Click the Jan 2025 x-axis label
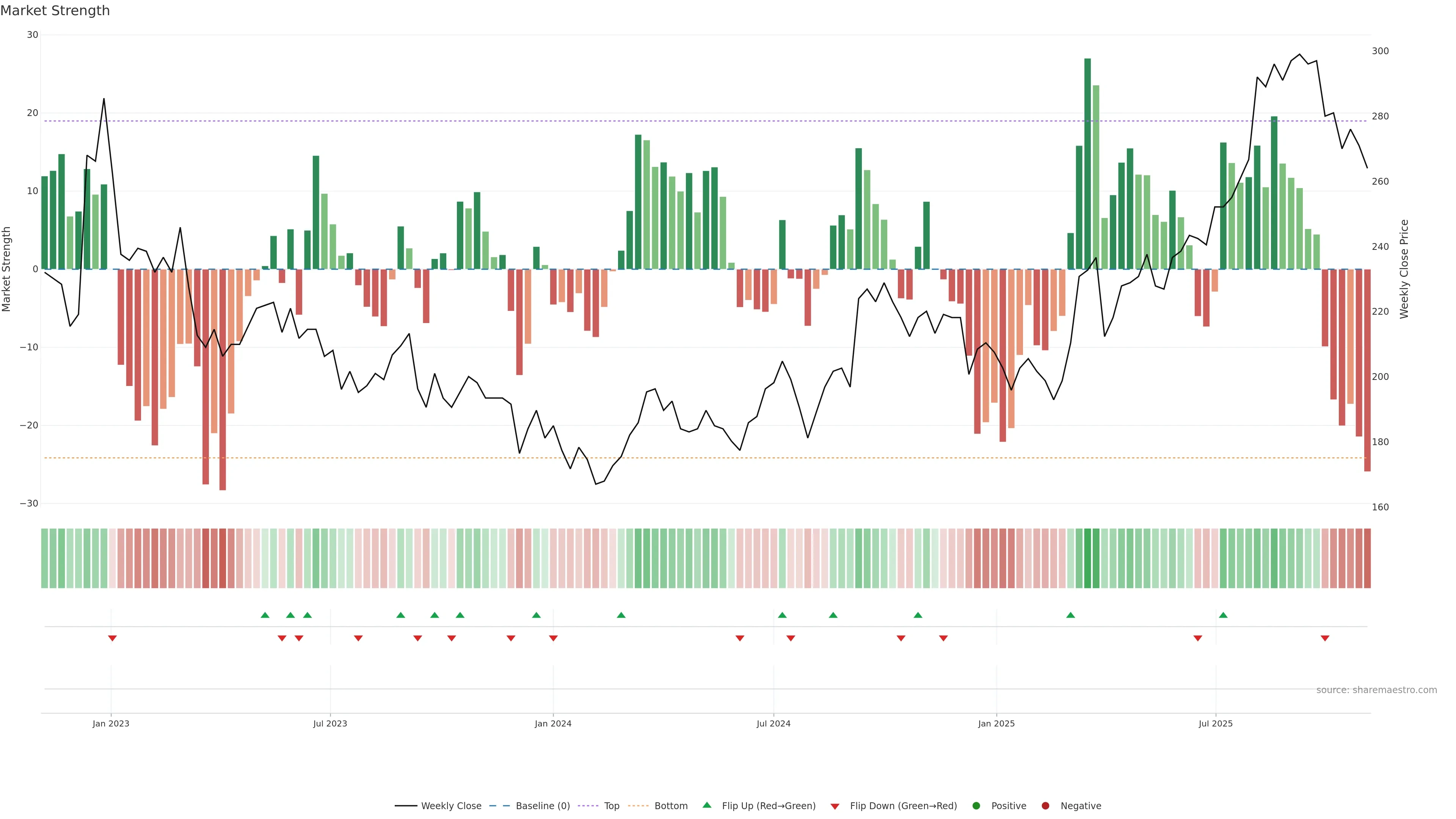Image resolution: width=1456 pixels, height=819 pixels. click(996, 723)
